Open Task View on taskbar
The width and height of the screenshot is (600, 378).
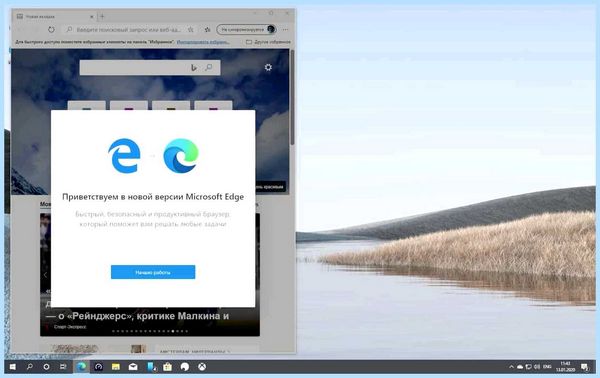[63, 367]
